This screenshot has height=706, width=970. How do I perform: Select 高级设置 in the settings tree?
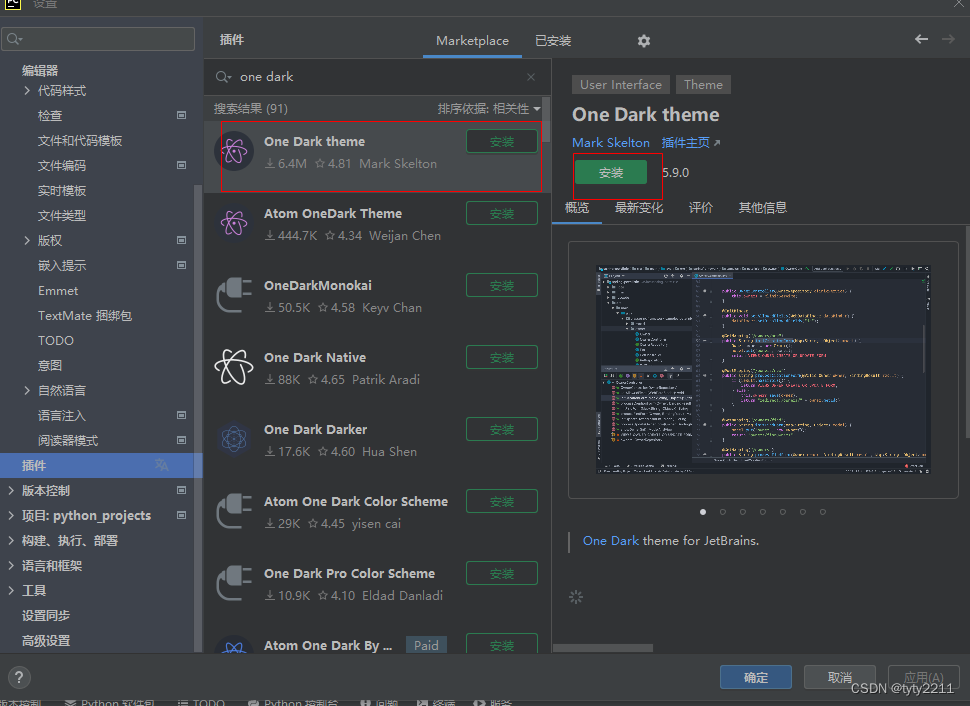(x=46, y=640)
